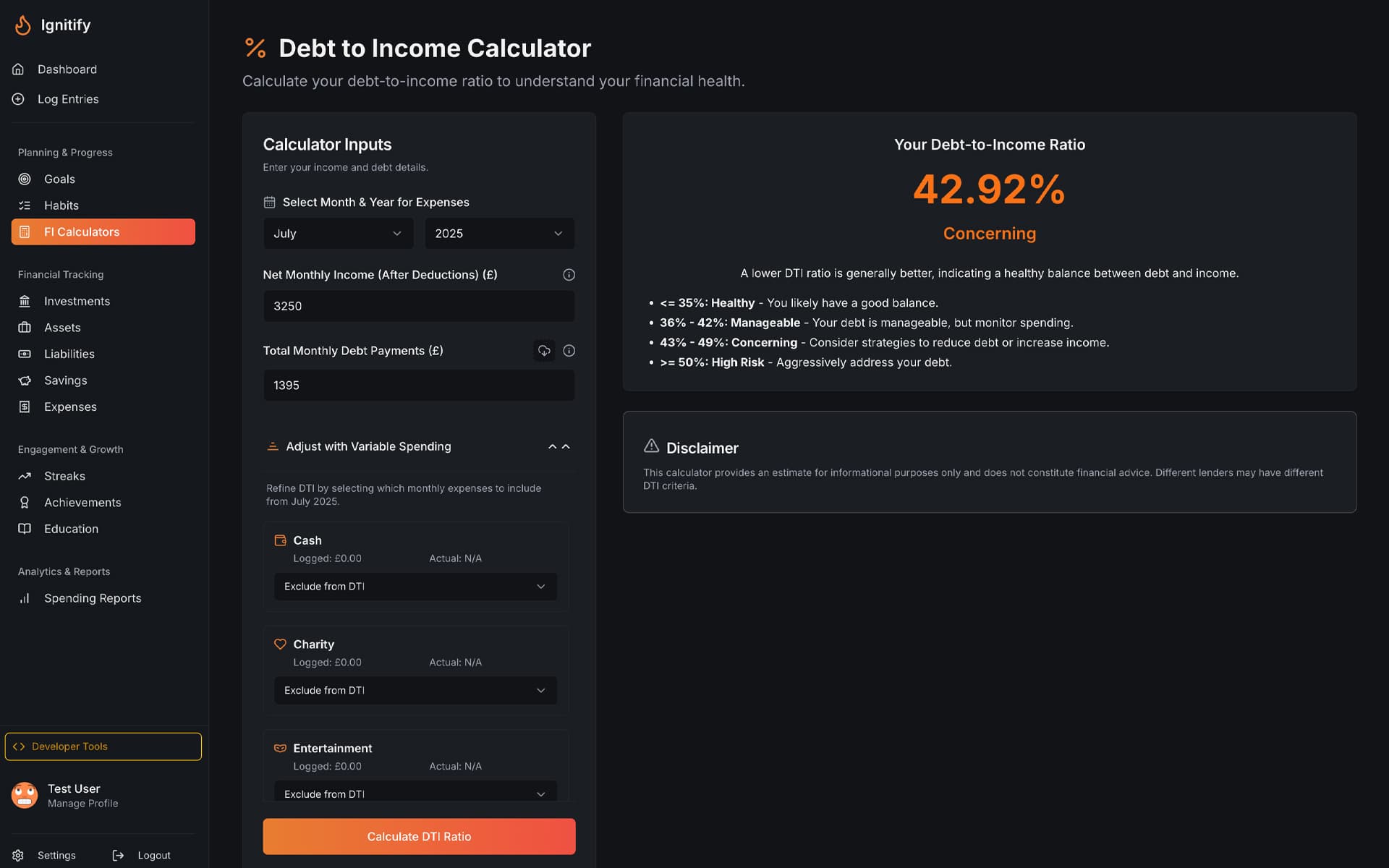
Task: Click the Liabilities banknote icon
Action: coord(25,354)
